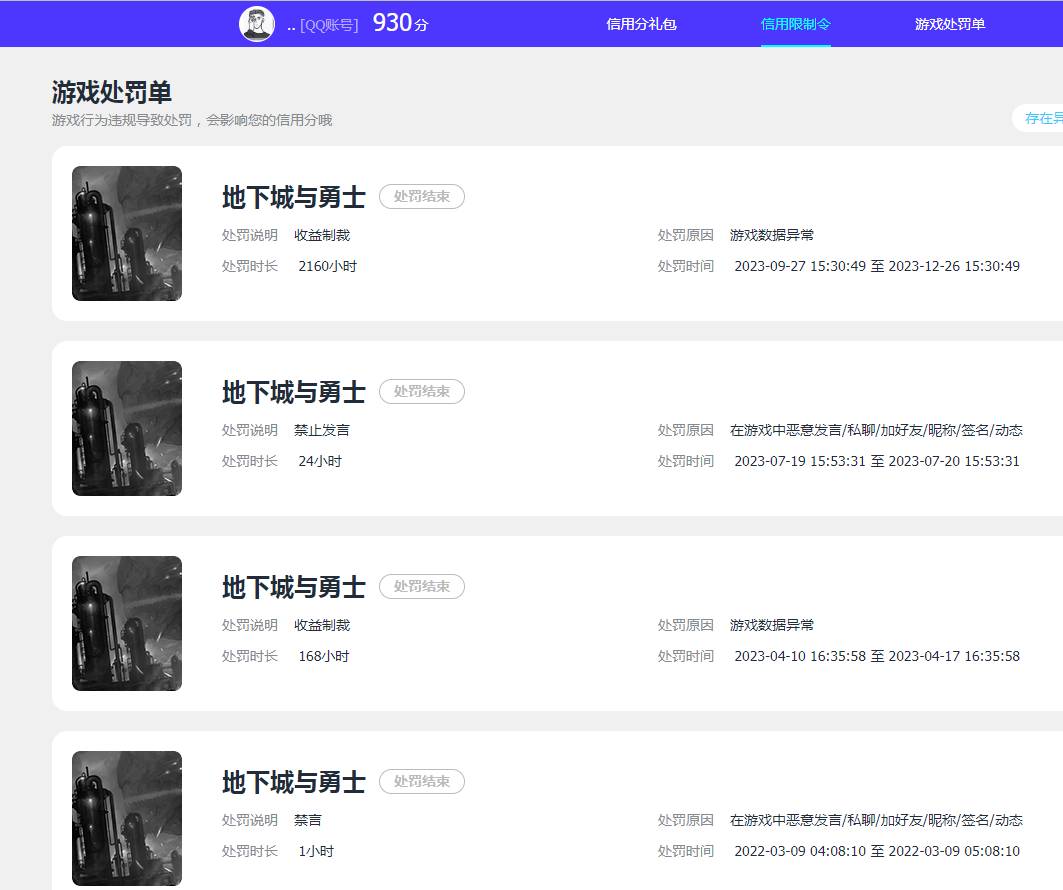
Task: Click the 游戏处罚单 page heading
Action: (112, 92)
